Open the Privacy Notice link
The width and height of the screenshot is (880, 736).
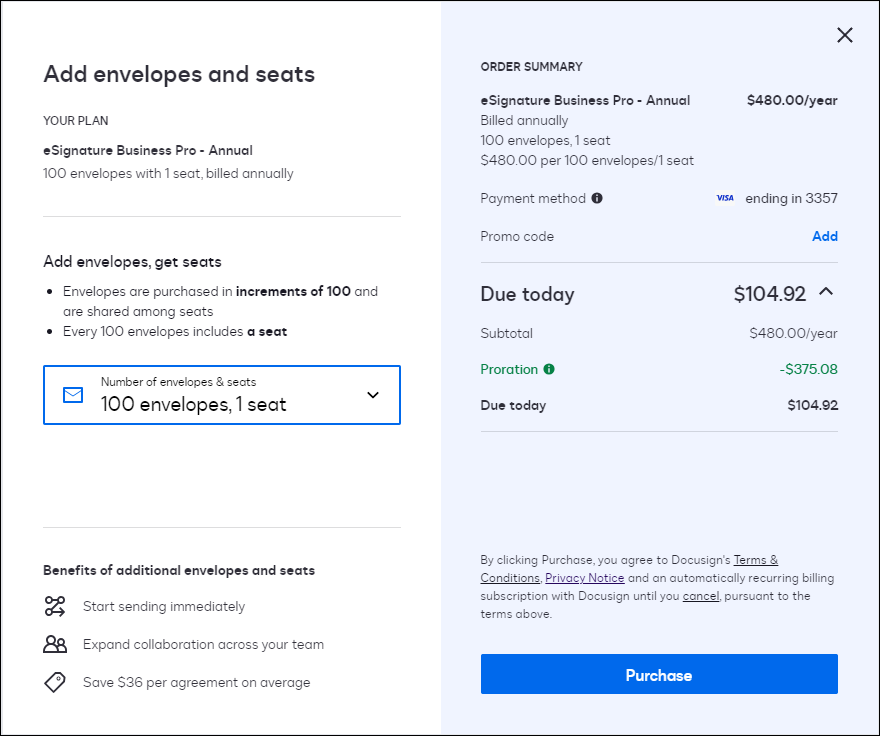coord(585,578)
